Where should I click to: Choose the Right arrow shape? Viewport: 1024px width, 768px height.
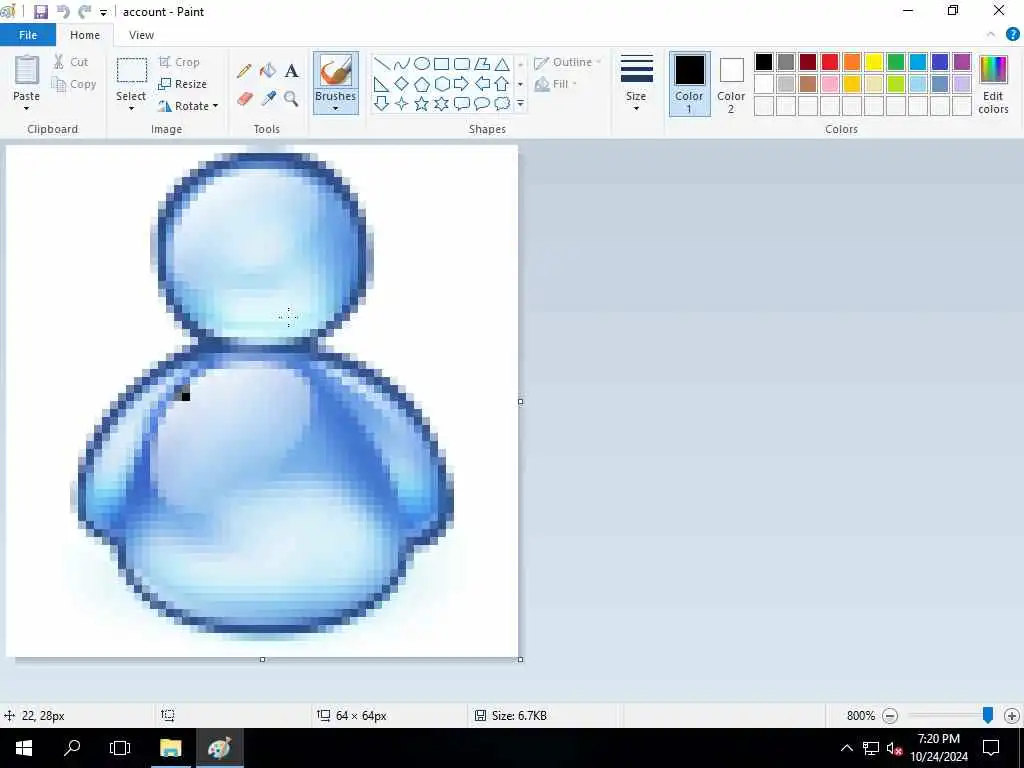[x=462, y=84]
